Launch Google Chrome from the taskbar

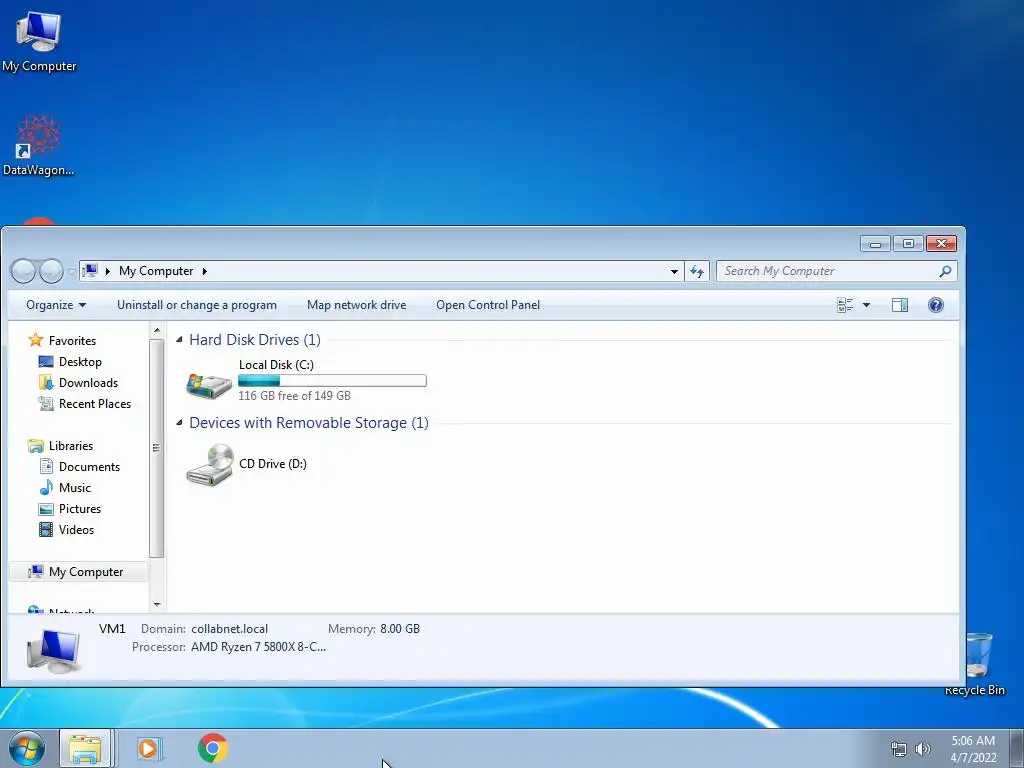click(213, 748)
